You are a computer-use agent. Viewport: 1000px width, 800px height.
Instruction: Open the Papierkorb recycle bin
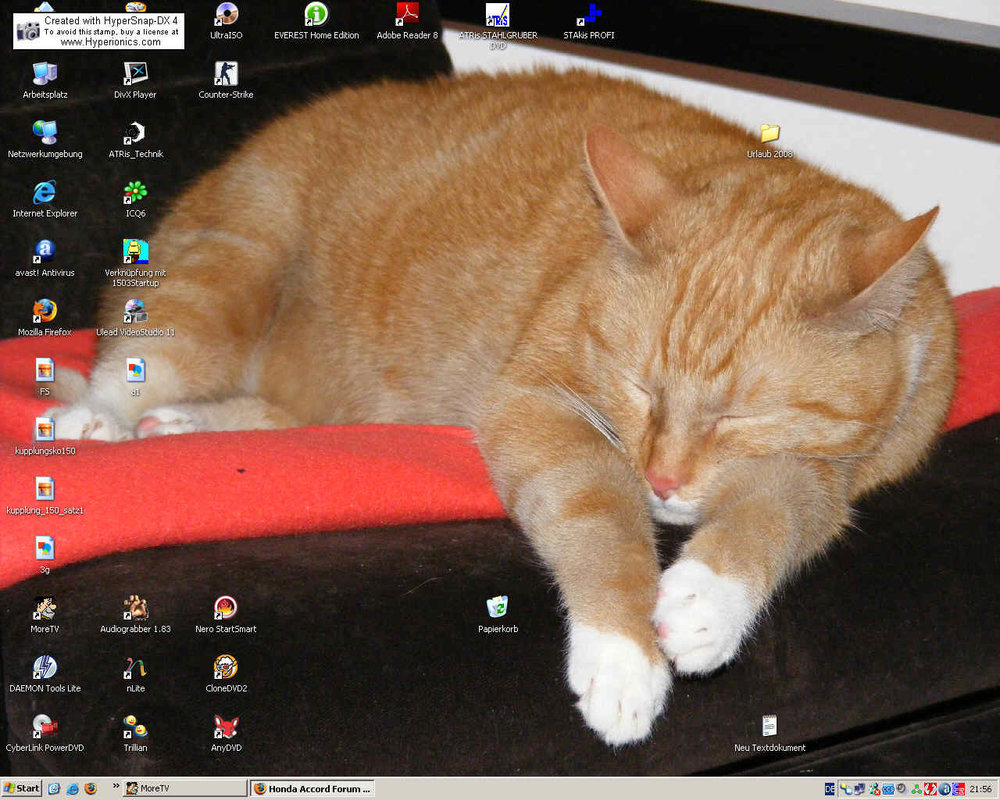[x=499, y=608]
